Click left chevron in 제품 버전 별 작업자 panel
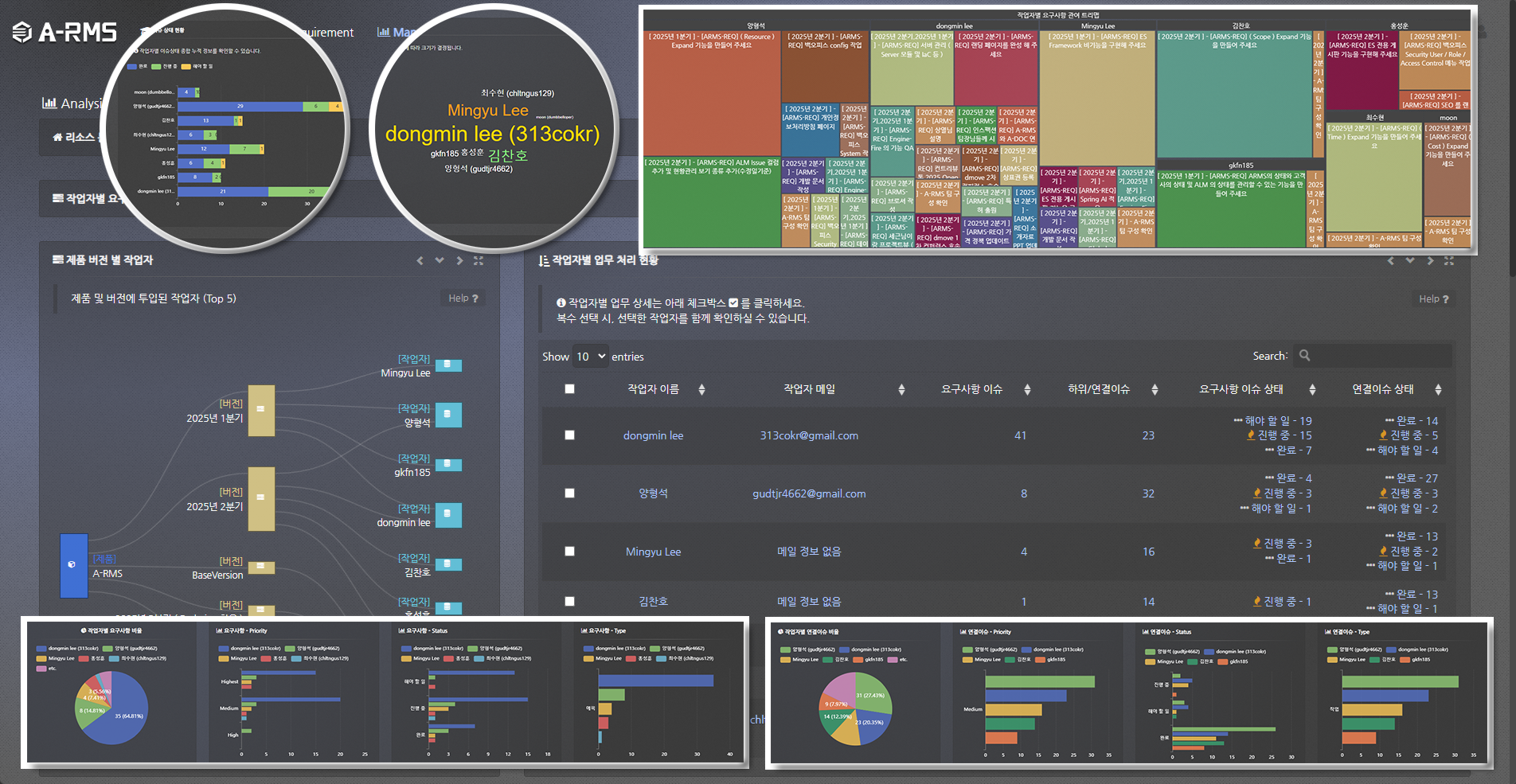 420,260
